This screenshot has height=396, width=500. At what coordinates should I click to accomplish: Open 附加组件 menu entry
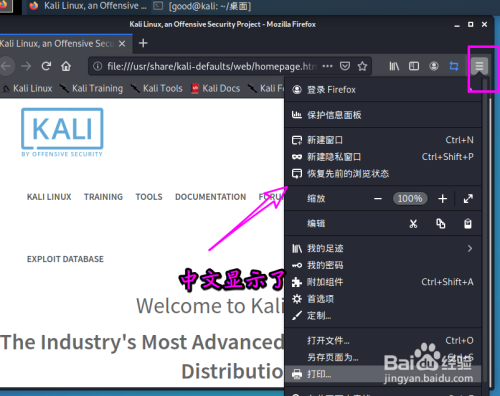coord(383,282)
